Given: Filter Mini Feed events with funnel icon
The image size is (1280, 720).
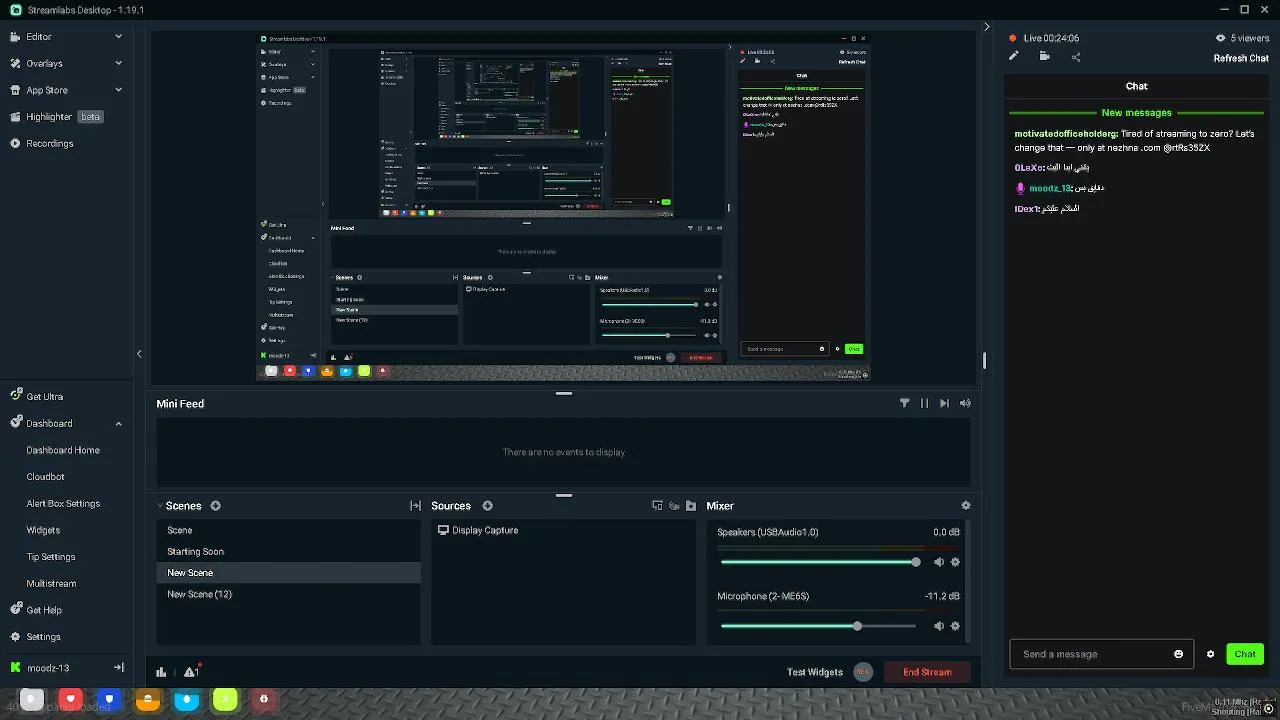Looking at the screenshot, I should (x=905, y=403).
